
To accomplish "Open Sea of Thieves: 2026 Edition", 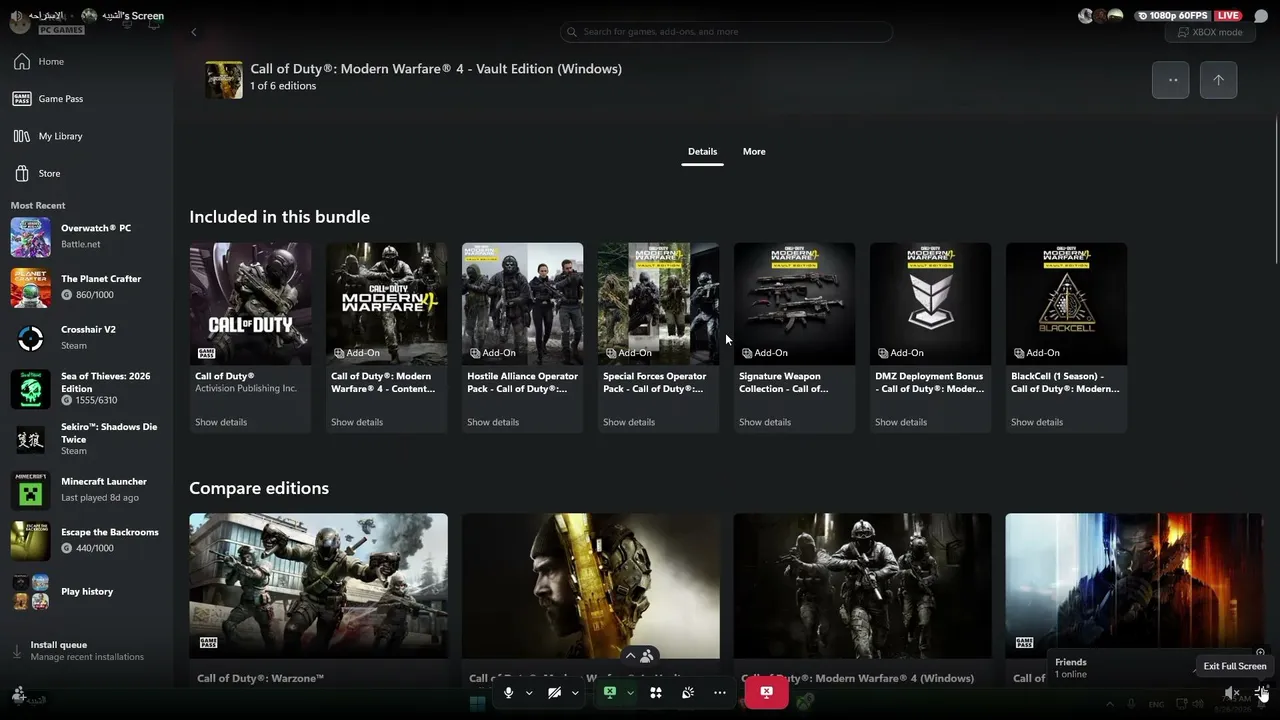I will [x=86, y=388].
